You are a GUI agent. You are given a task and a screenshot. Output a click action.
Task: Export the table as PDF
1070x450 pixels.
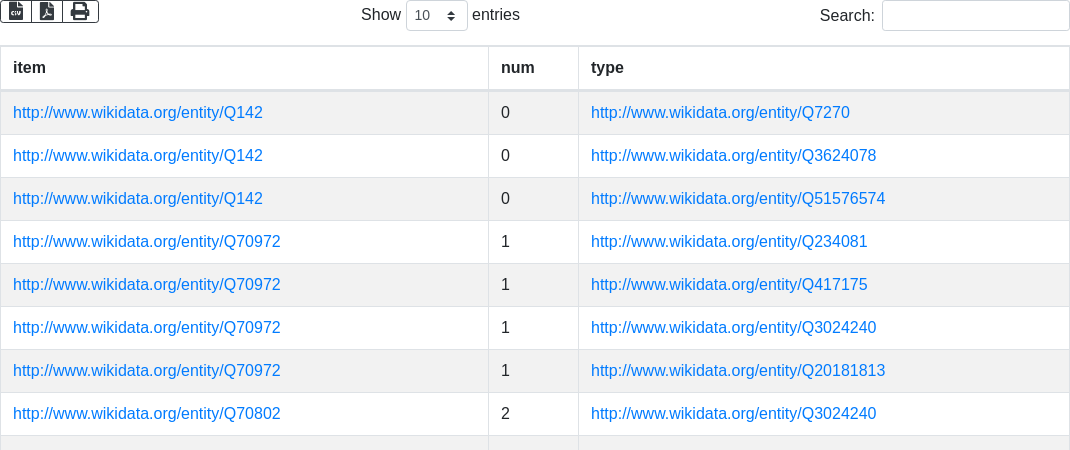[47, 11]
